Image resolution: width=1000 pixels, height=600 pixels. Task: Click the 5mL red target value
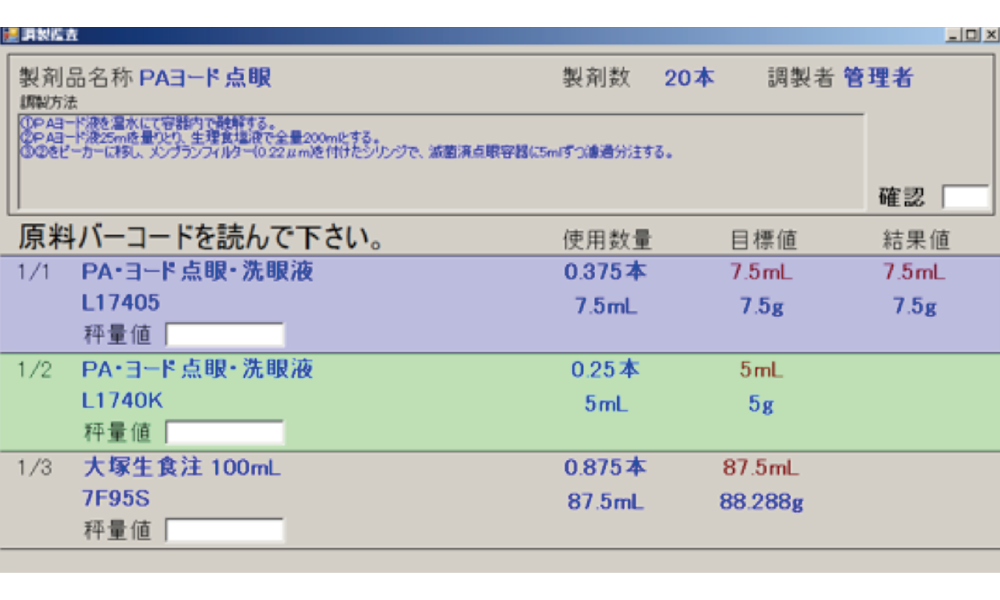(x=761, y=370)
